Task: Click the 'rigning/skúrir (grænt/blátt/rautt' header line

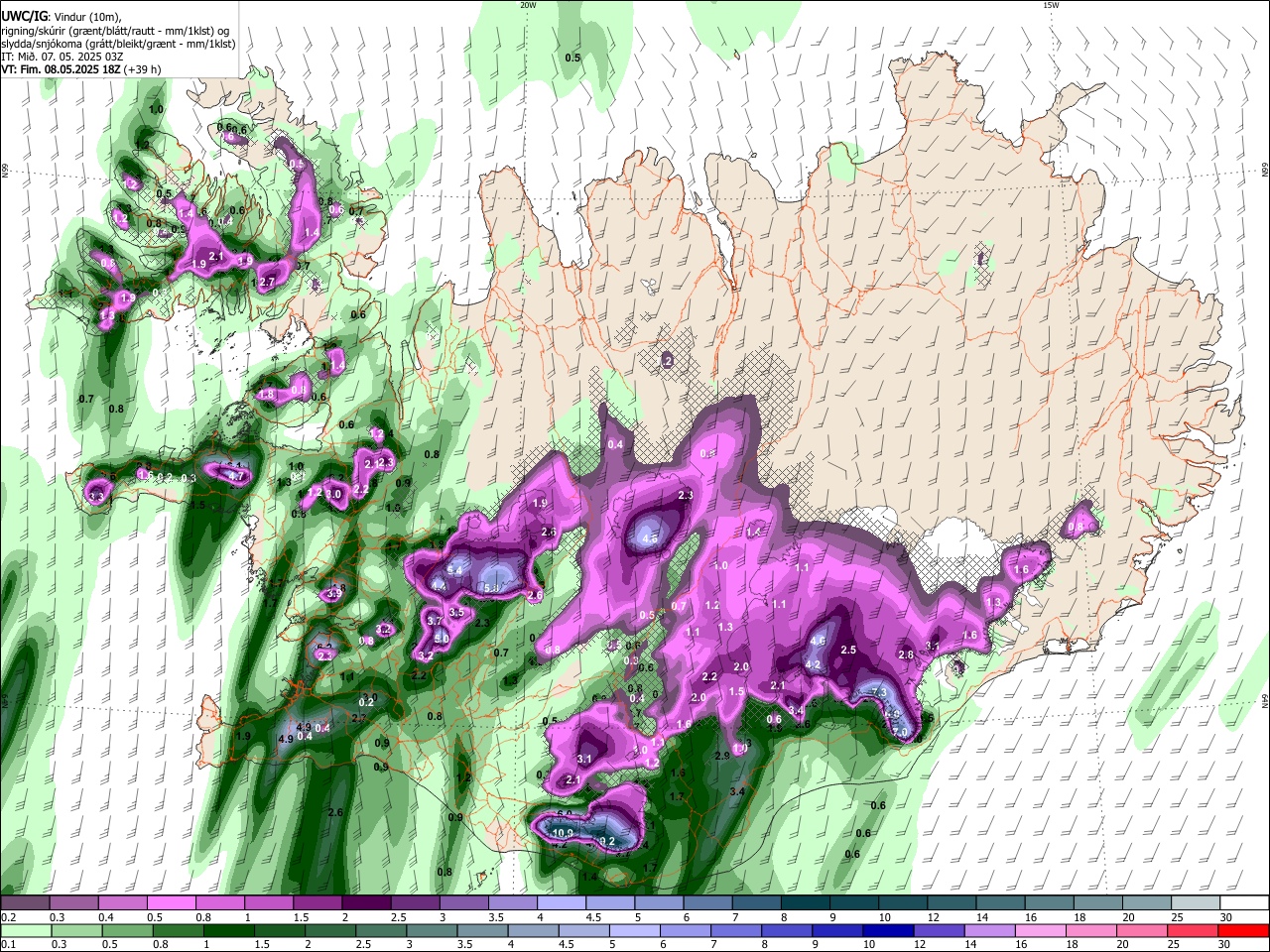Action: click(117, 31)
